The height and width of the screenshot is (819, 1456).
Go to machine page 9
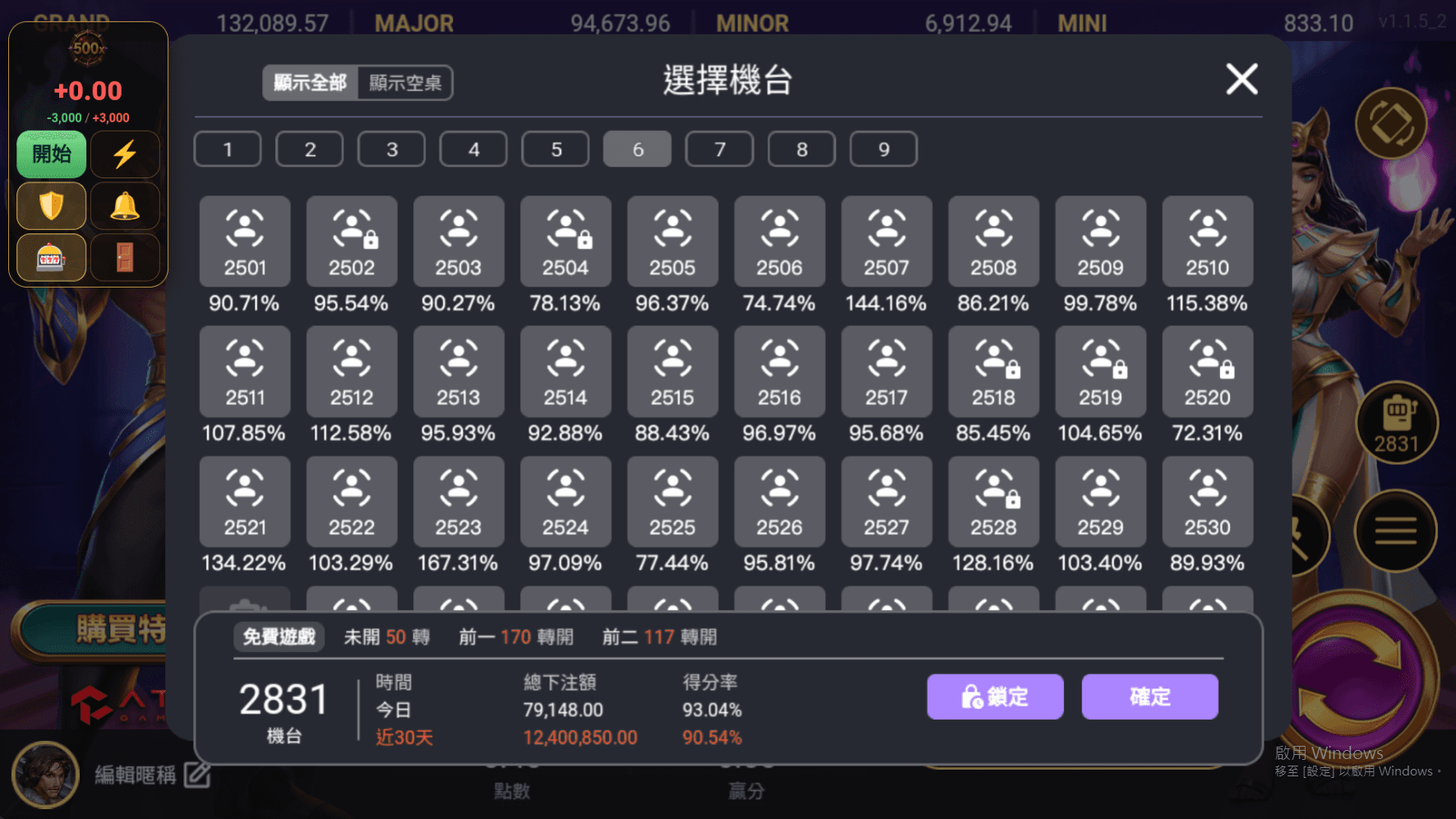click(x=884, y=150)
